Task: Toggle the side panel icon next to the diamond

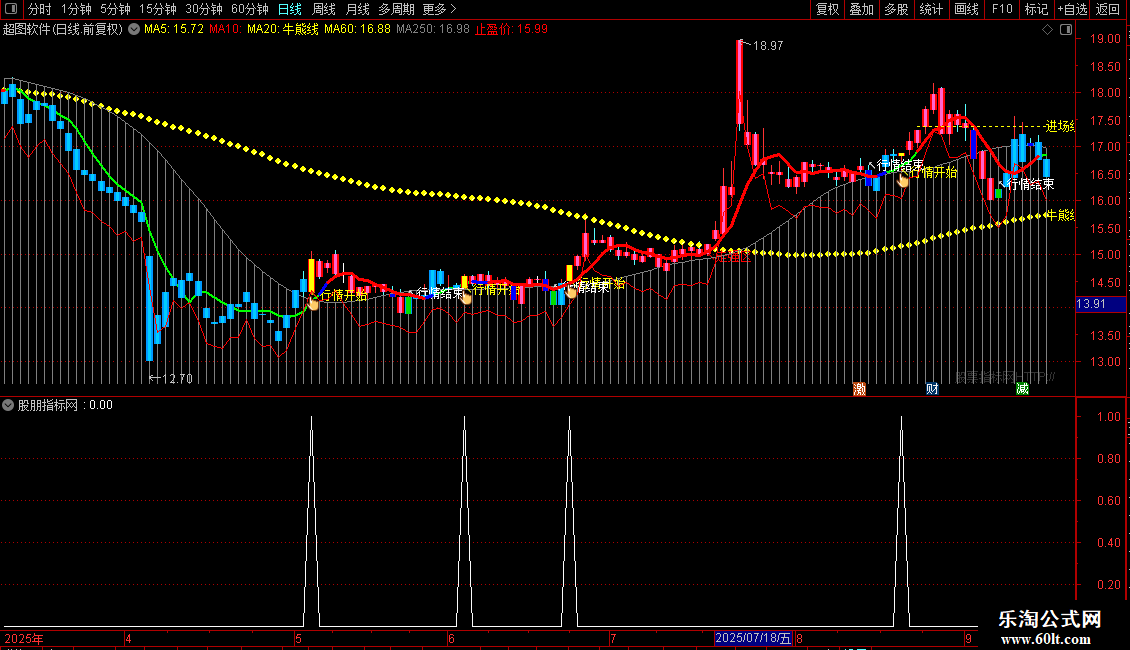Action: pos(1066,30)
